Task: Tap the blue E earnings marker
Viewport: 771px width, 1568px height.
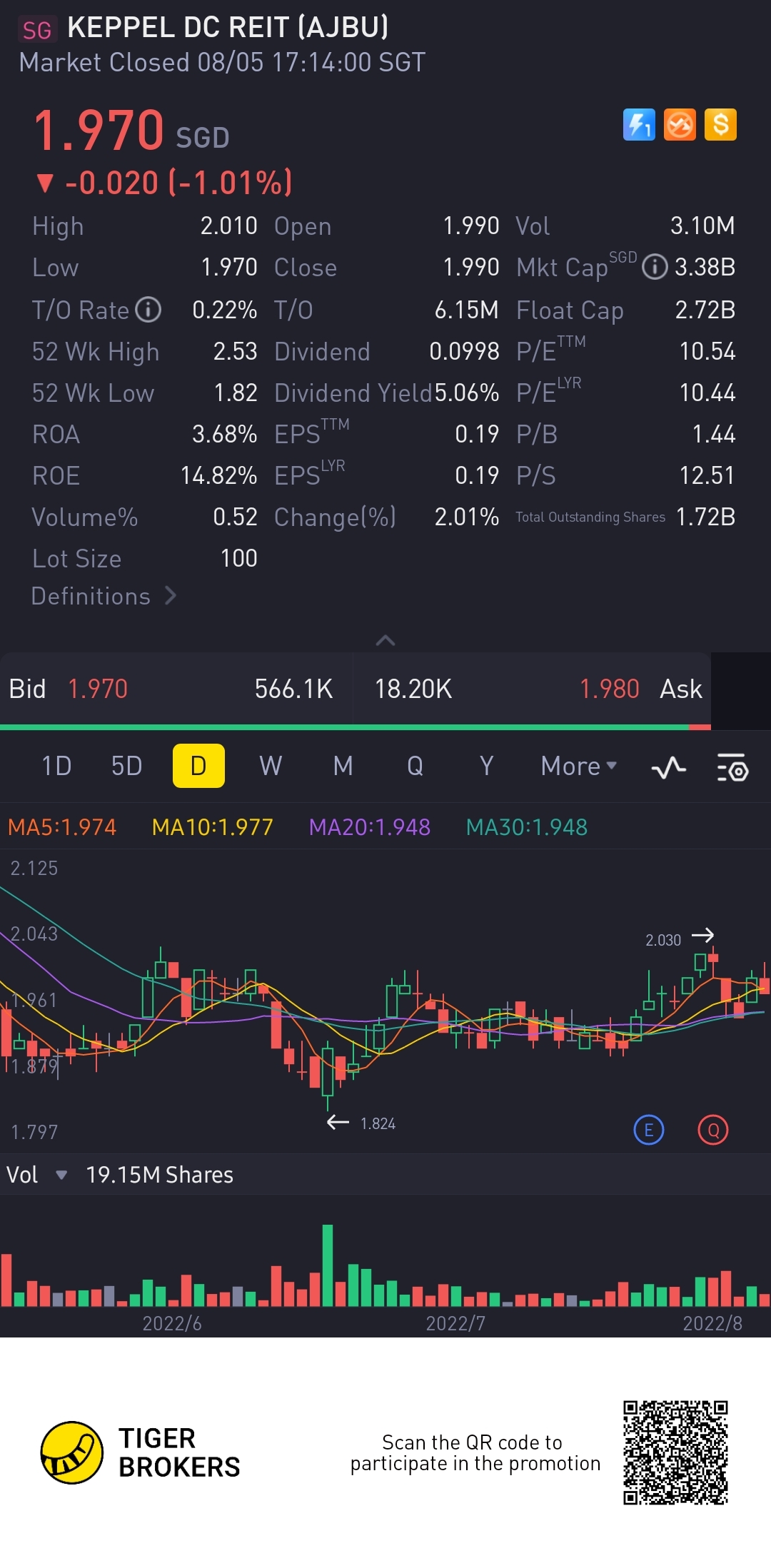Action: pyautogui.click(x=649, y=1130)
